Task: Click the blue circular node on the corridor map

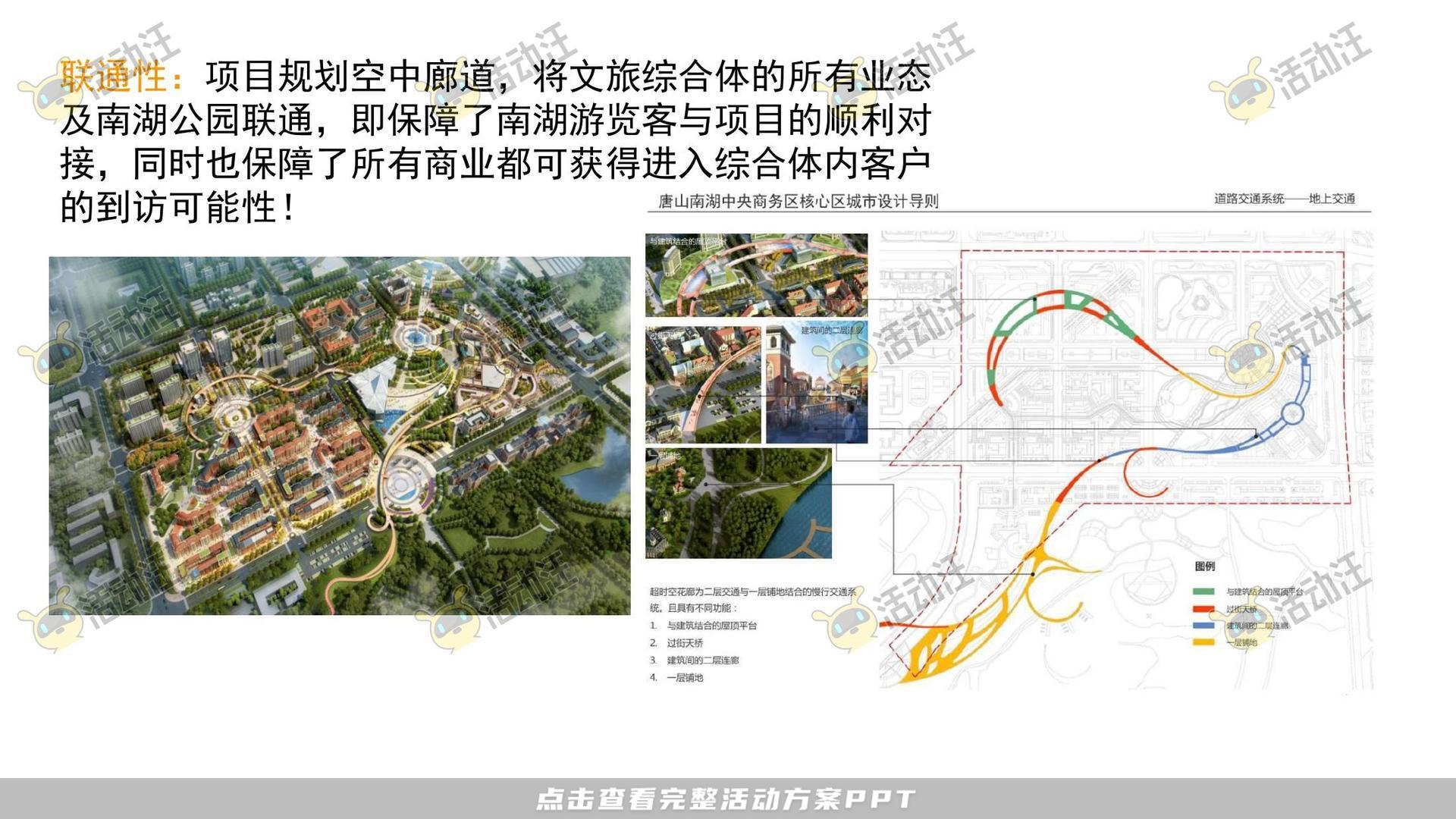Action: pos(1292,413)
